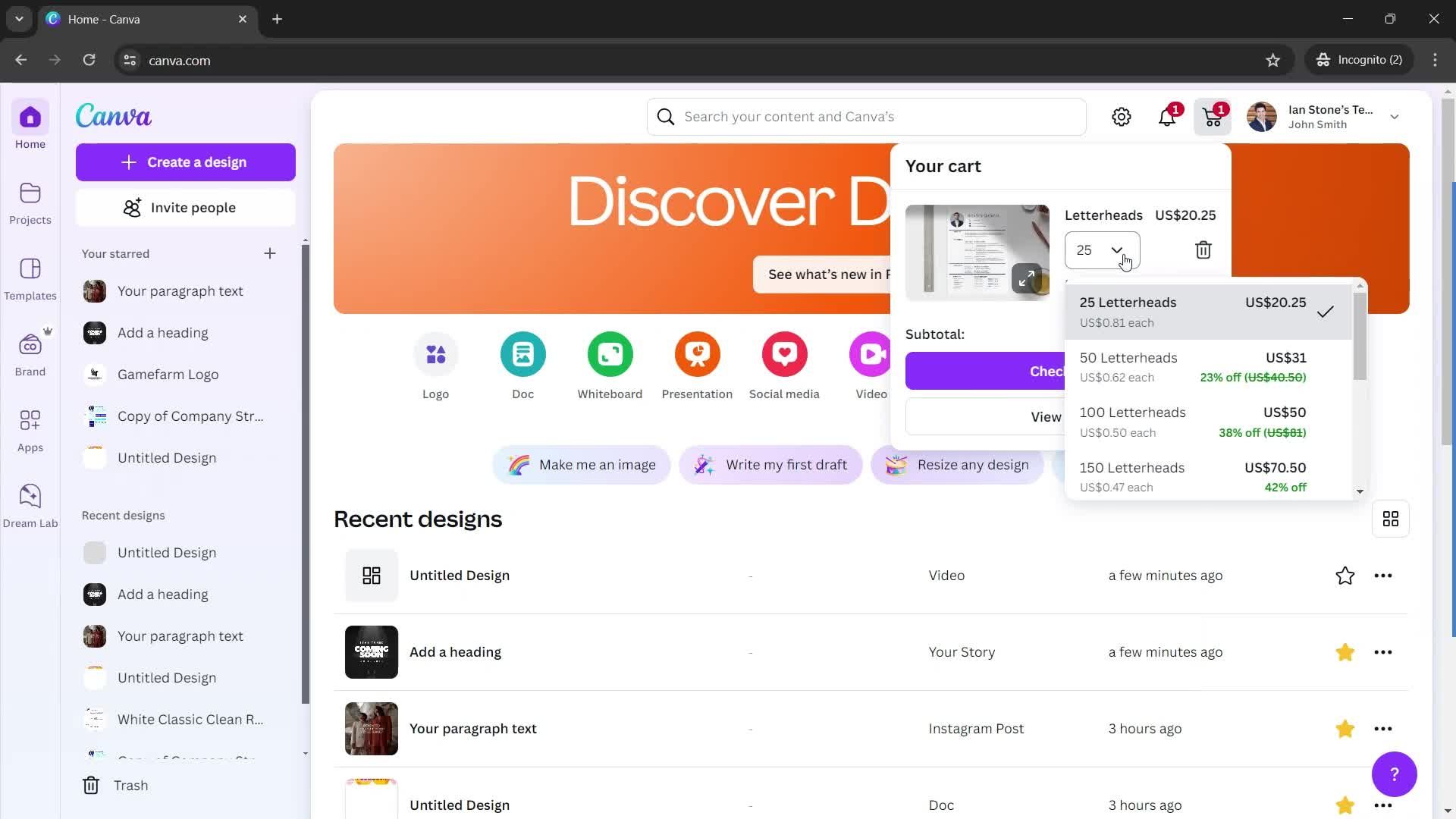Click See what's new button on banner
The height and width of the screenshot is (819, 1456).
(x=823, y=275)
